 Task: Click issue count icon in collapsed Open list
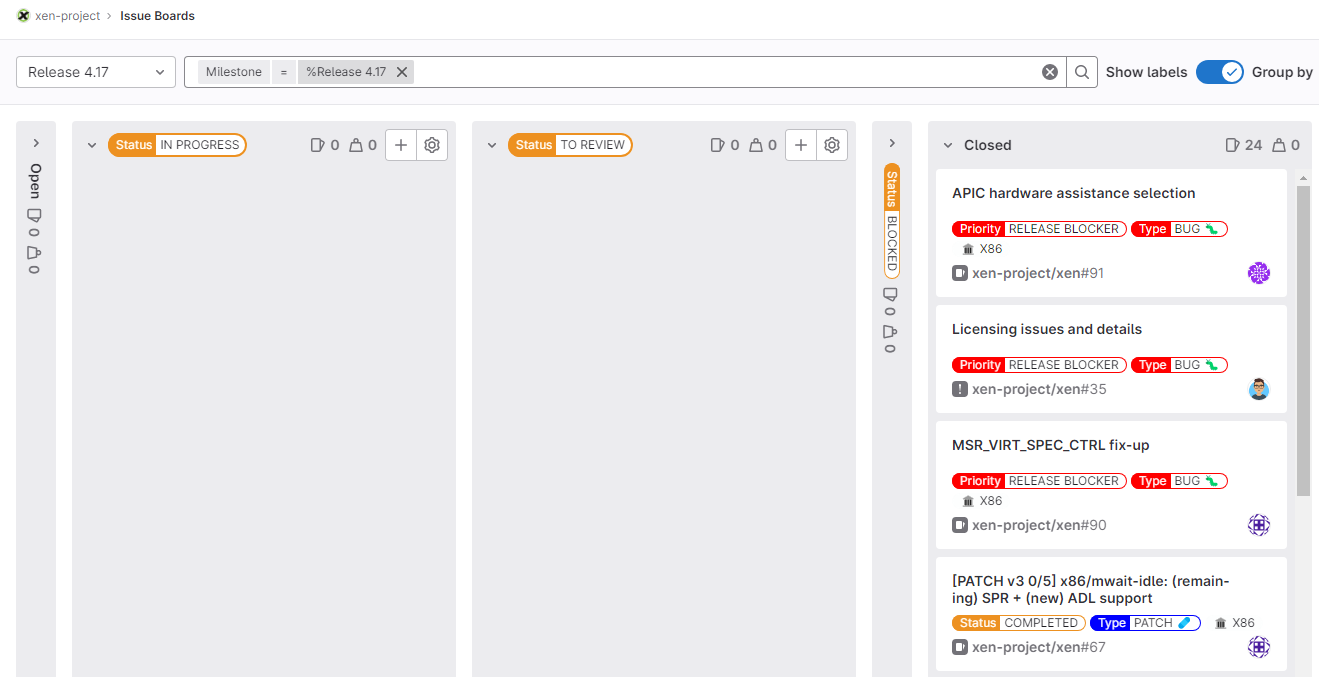click(x=35, y=215)
